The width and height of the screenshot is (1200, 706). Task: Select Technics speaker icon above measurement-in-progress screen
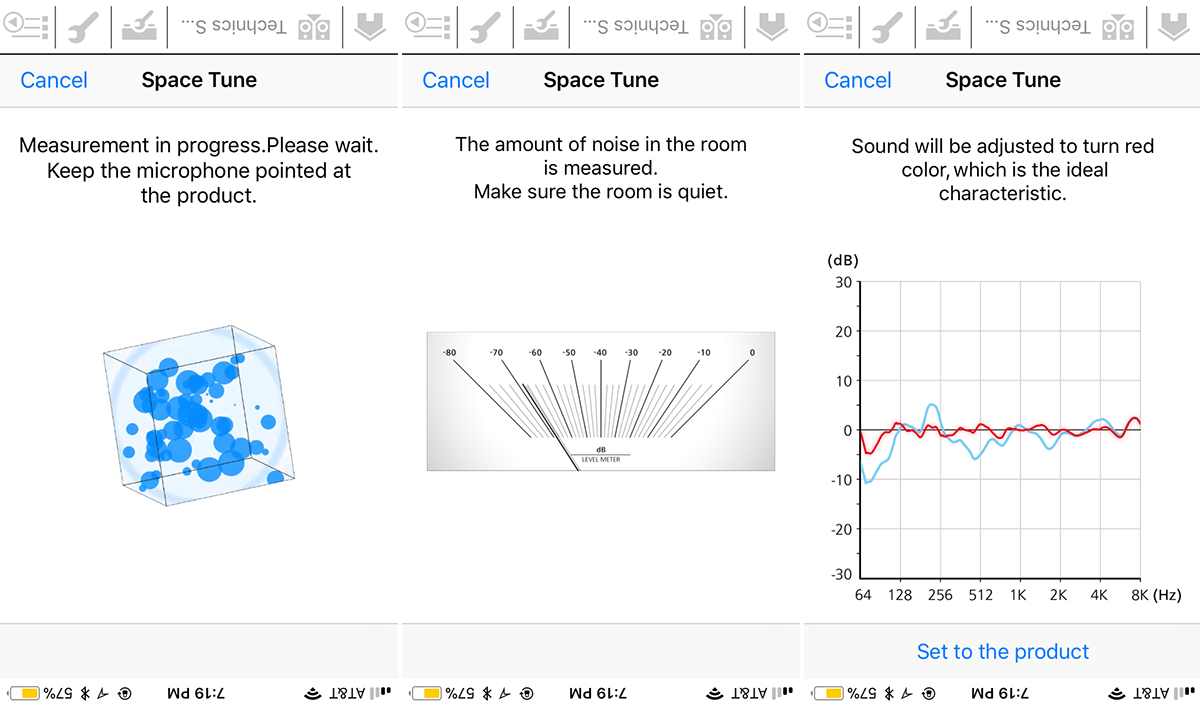pyautogui.click(x=314, y=27)
